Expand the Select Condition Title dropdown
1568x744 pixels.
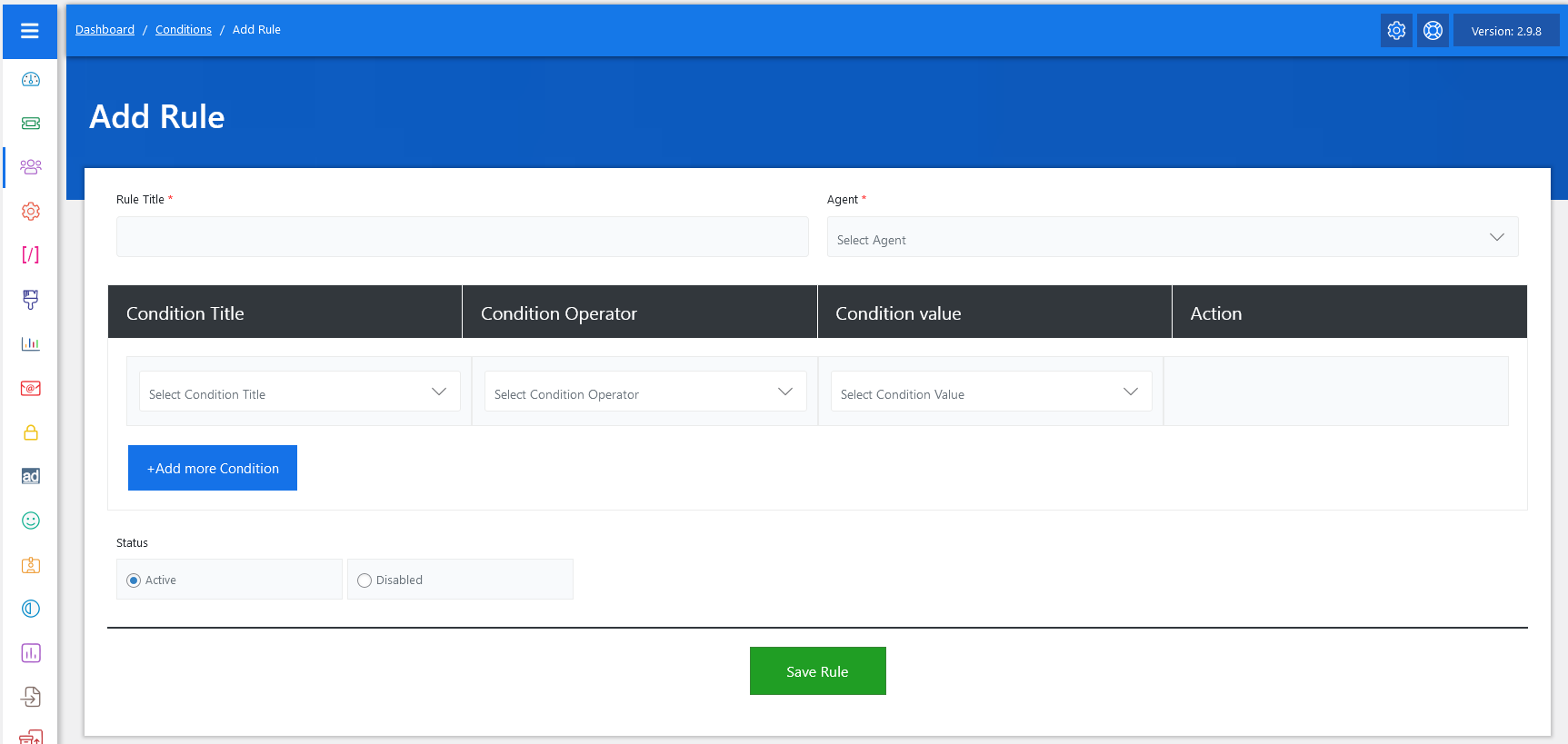[x=299, y=392]
